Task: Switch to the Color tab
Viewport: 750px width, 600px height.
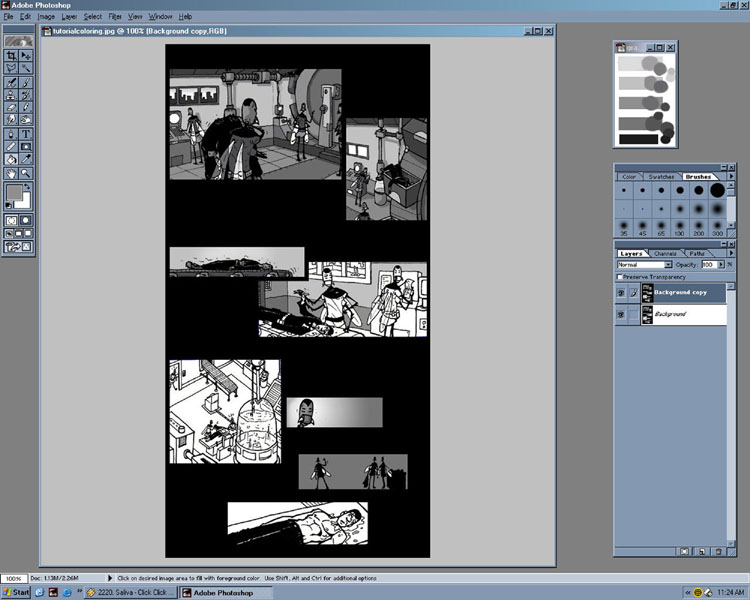Action: click(x=629, y=177)
